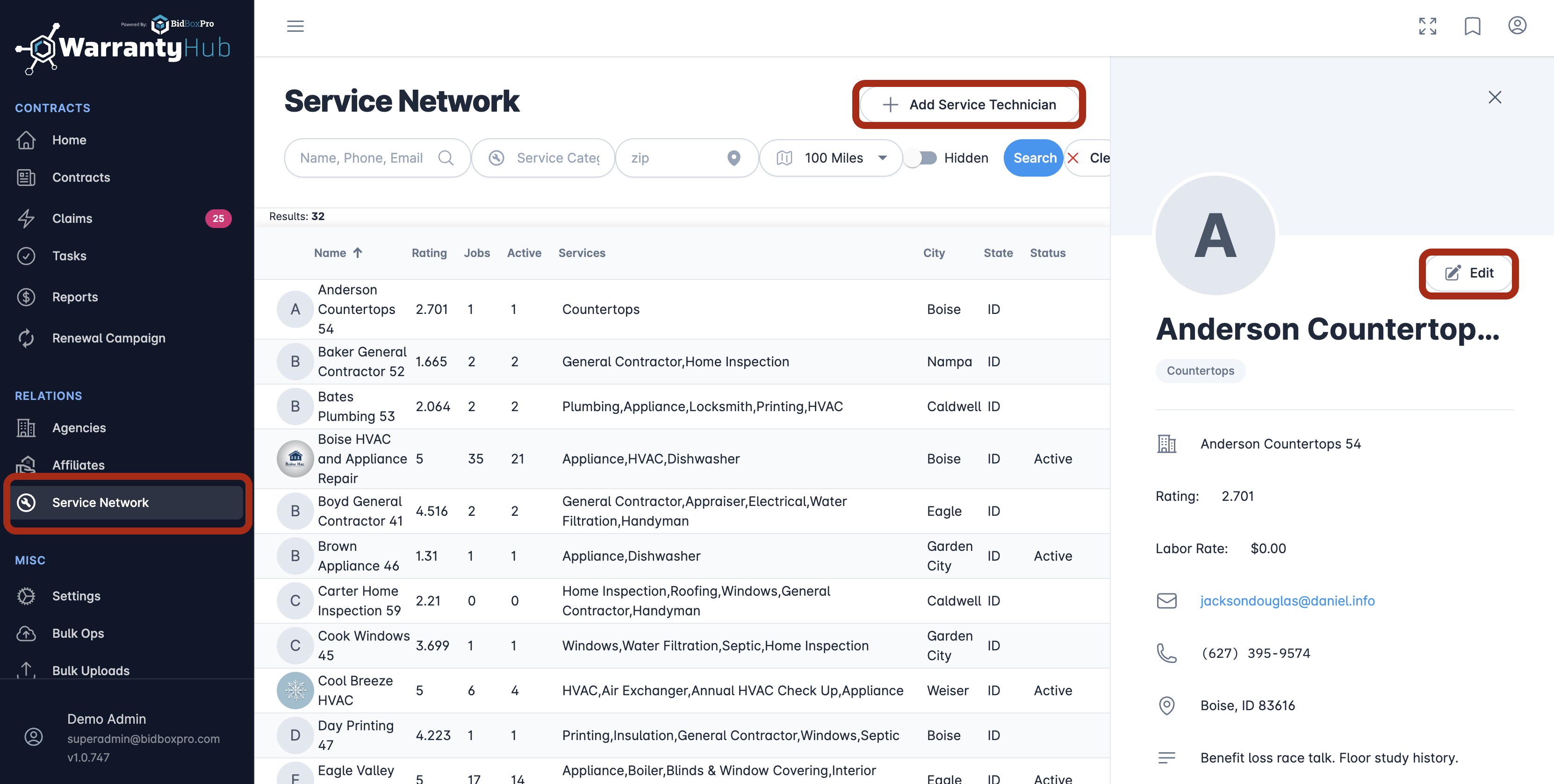Viewport: 1554px width, 784px height.
Task: Click the fullscreen expand icon
Action: pyautogui.click(x=1427, y=26)
